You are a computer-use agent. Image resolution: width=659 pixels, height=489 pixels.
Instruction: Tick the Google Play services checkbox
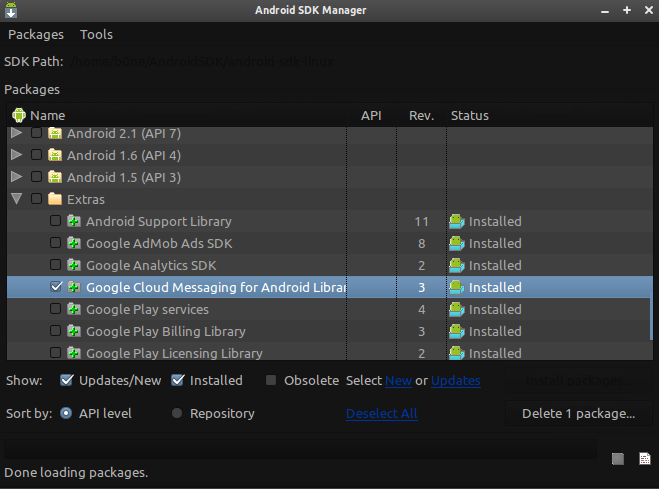click(x=55, y=309)
